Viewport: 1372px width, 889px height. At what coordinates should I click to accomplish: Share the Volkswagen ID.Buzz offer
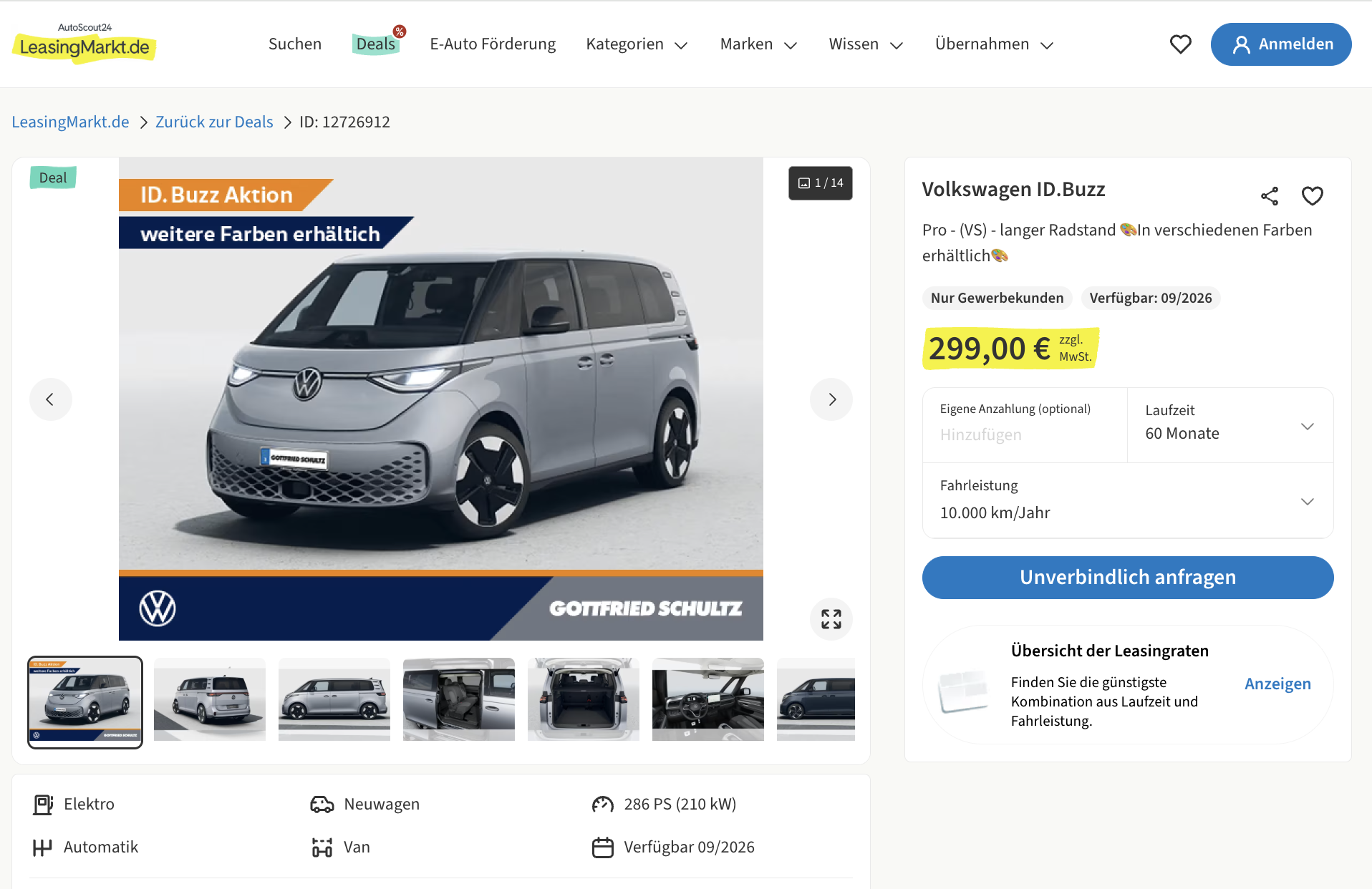(1270, 196)
